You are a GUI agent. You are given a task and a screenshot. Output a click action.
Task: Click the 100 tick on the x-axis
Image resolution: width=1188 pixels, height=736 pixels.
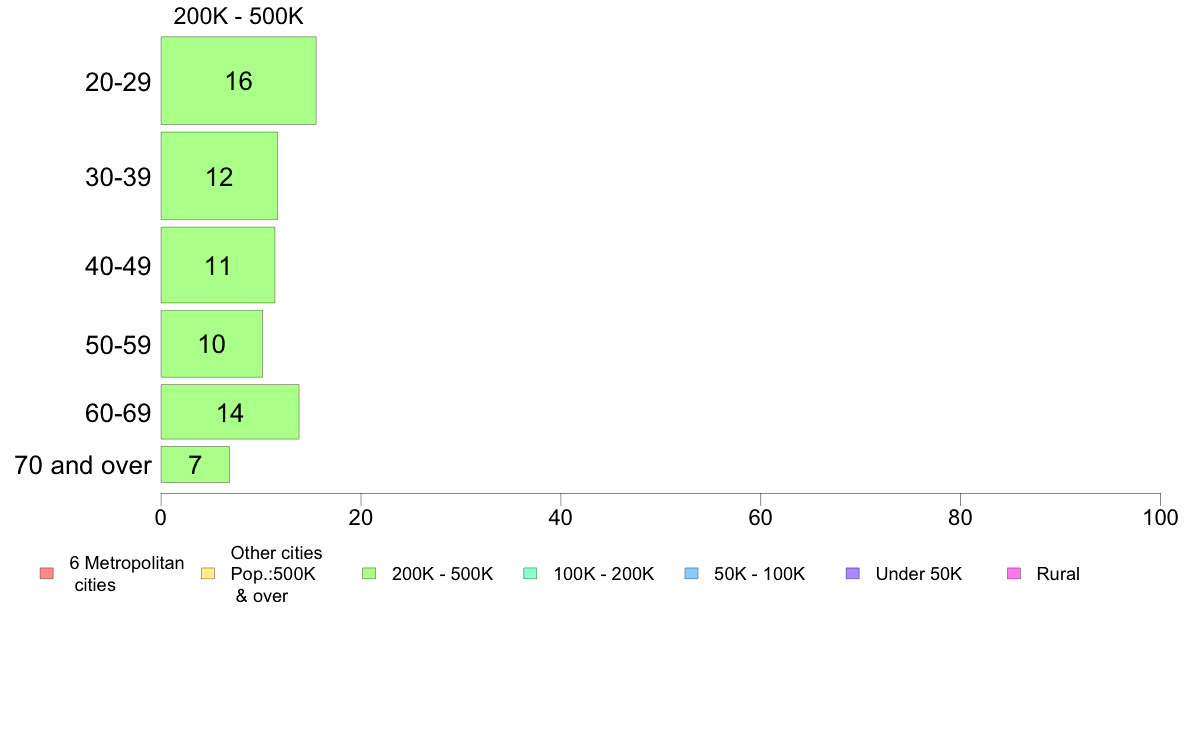coord(1160,518)
